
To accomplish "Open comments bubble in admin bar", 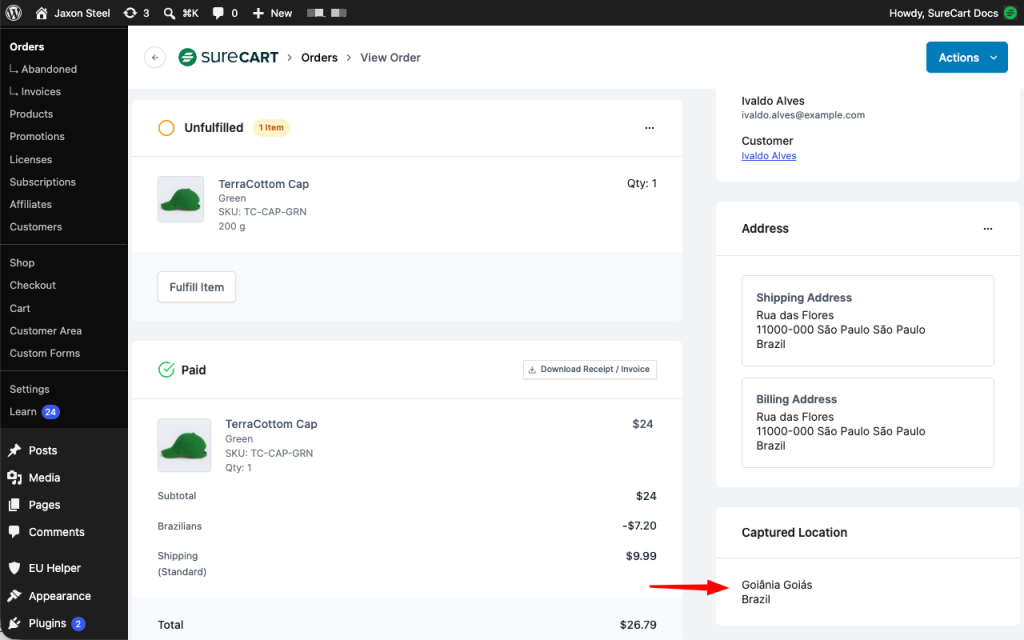I will [225, 13].
